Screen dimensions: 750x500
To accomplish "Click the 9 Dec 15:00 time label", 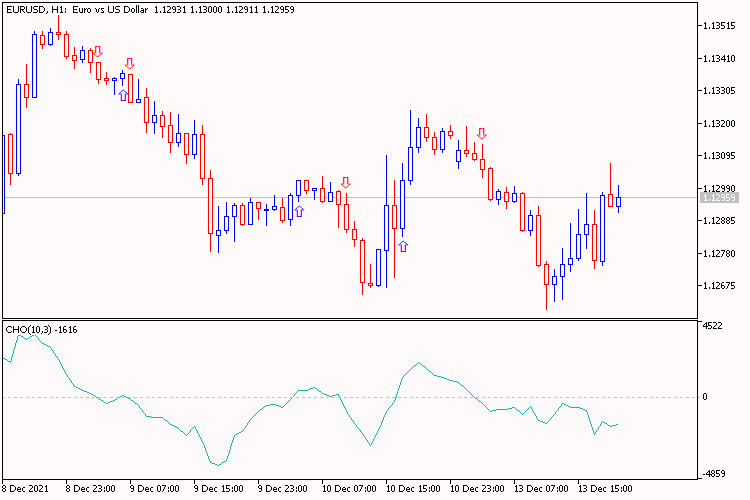I will point(219,489).
